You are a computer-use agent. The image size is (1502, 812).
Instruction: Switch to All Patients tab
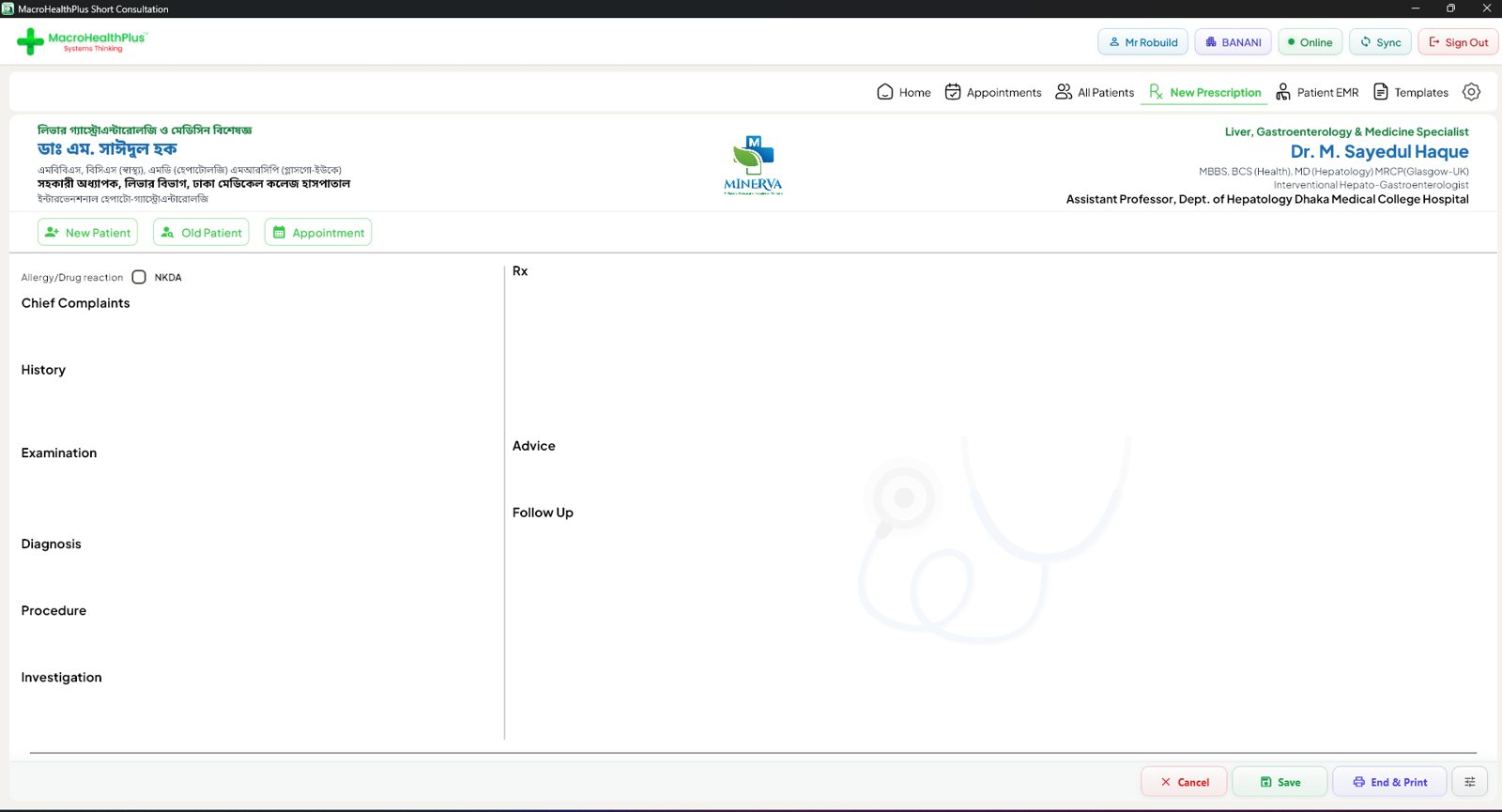[x=1095, y=92]
